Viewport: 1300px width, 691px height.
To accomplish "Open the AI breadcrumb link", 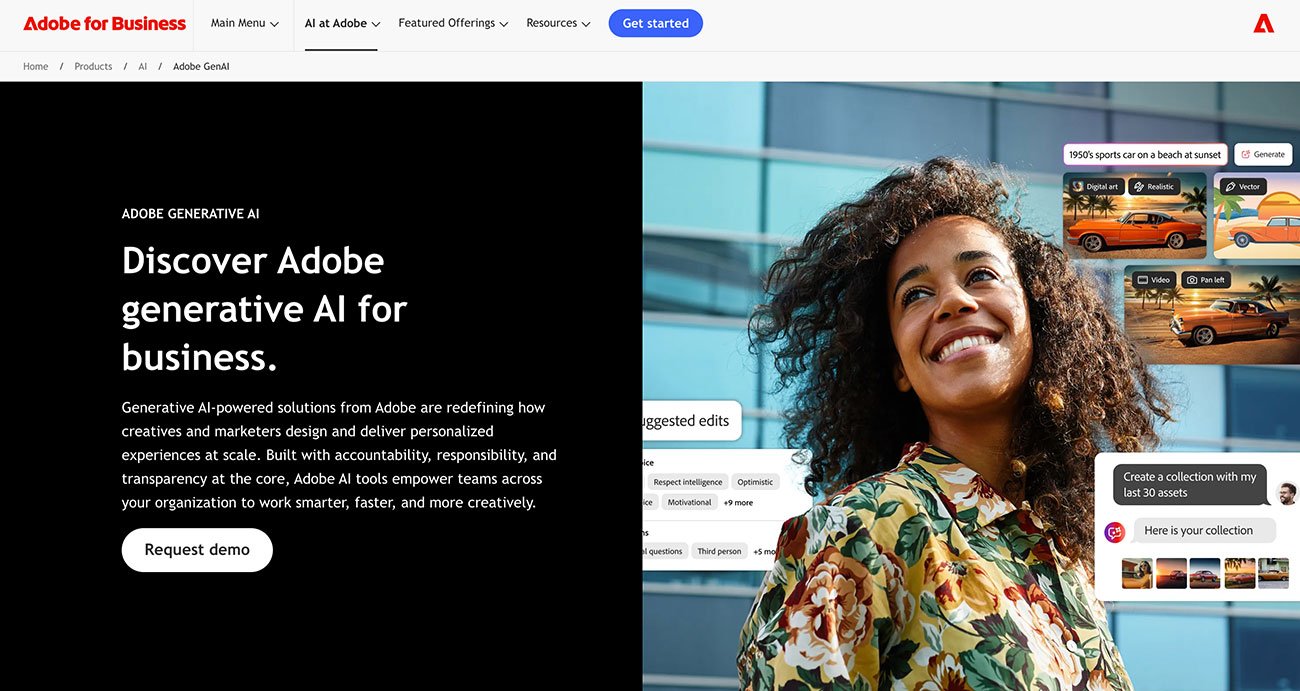I will [143, 66].
